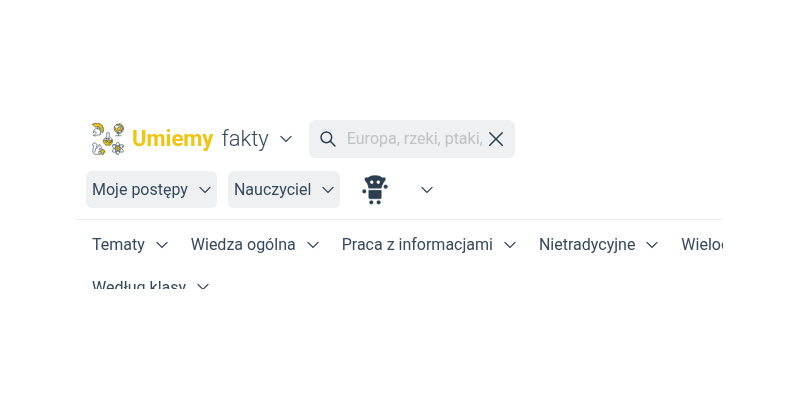Expand the Tematy chevron arrow

click(x=162, y=245)
